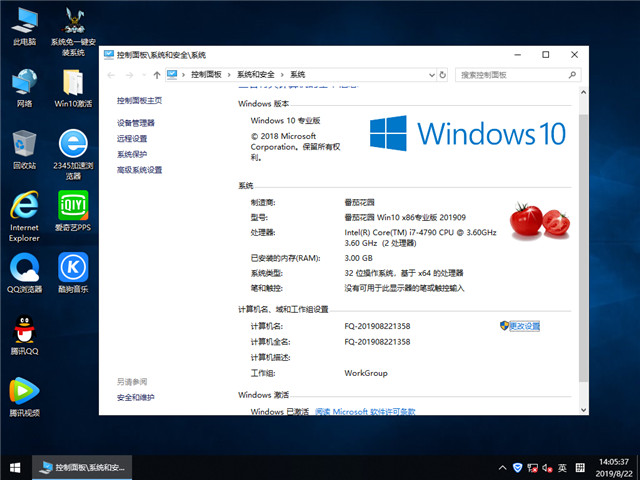Click the computer icon in address bar
Image resolution: width=640 pixels, height=480 pixels.
click(172, 75)
